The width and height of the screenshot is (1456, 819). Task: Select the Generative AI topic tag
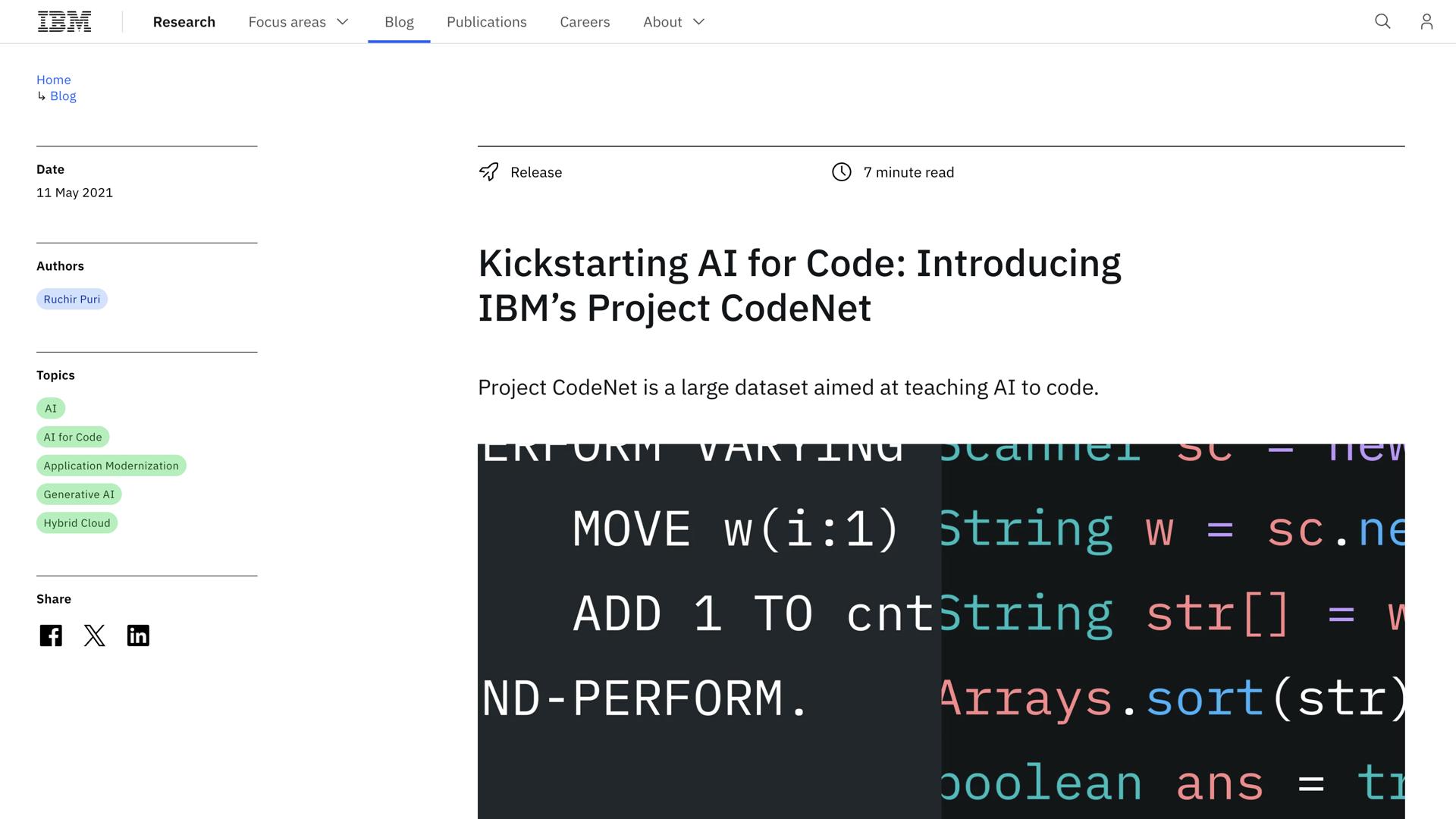click(79, 494)
